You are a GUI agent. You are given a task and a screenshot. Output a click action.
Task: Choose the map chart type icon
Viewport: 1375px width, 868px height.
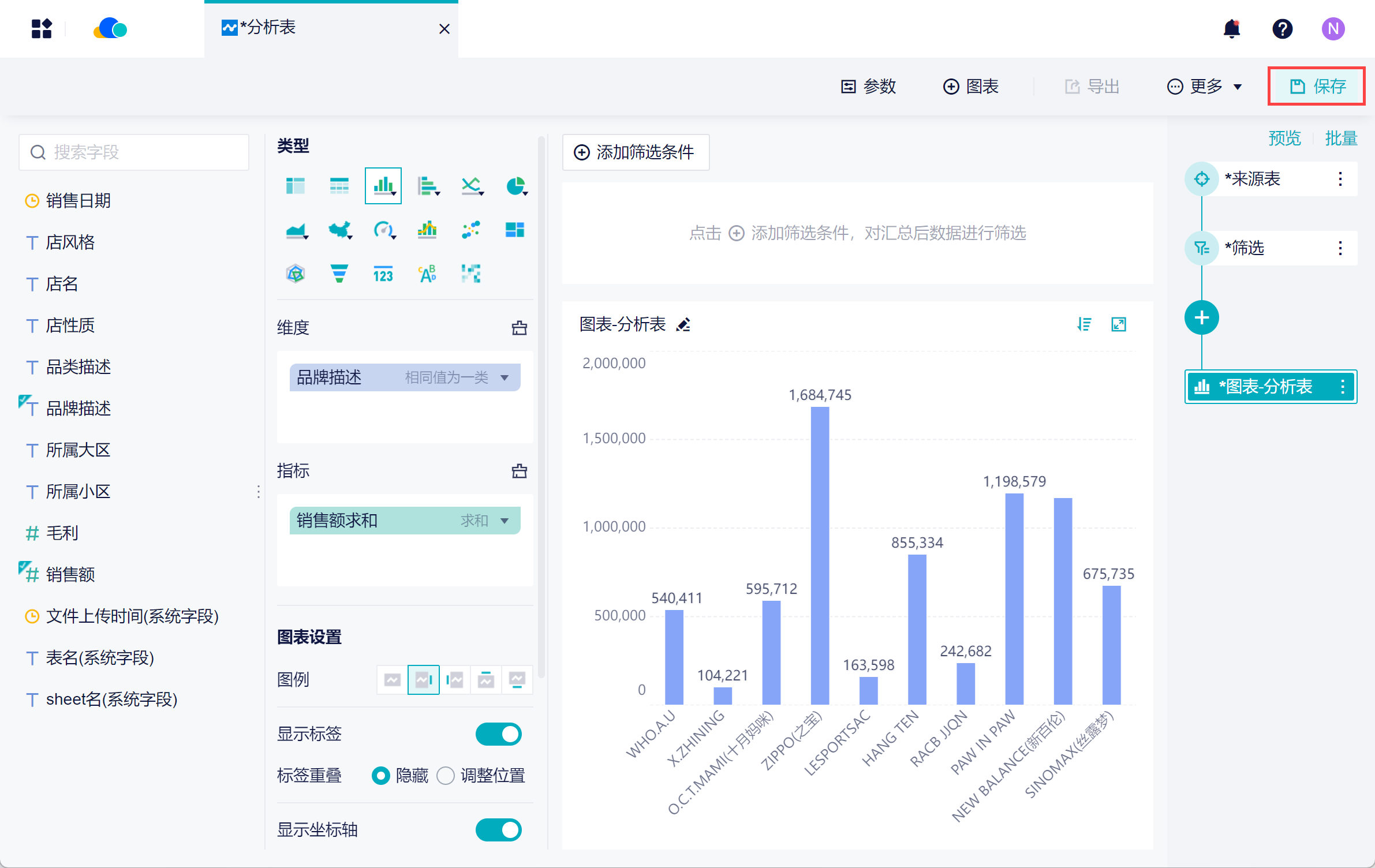click(x=339, y=230)
